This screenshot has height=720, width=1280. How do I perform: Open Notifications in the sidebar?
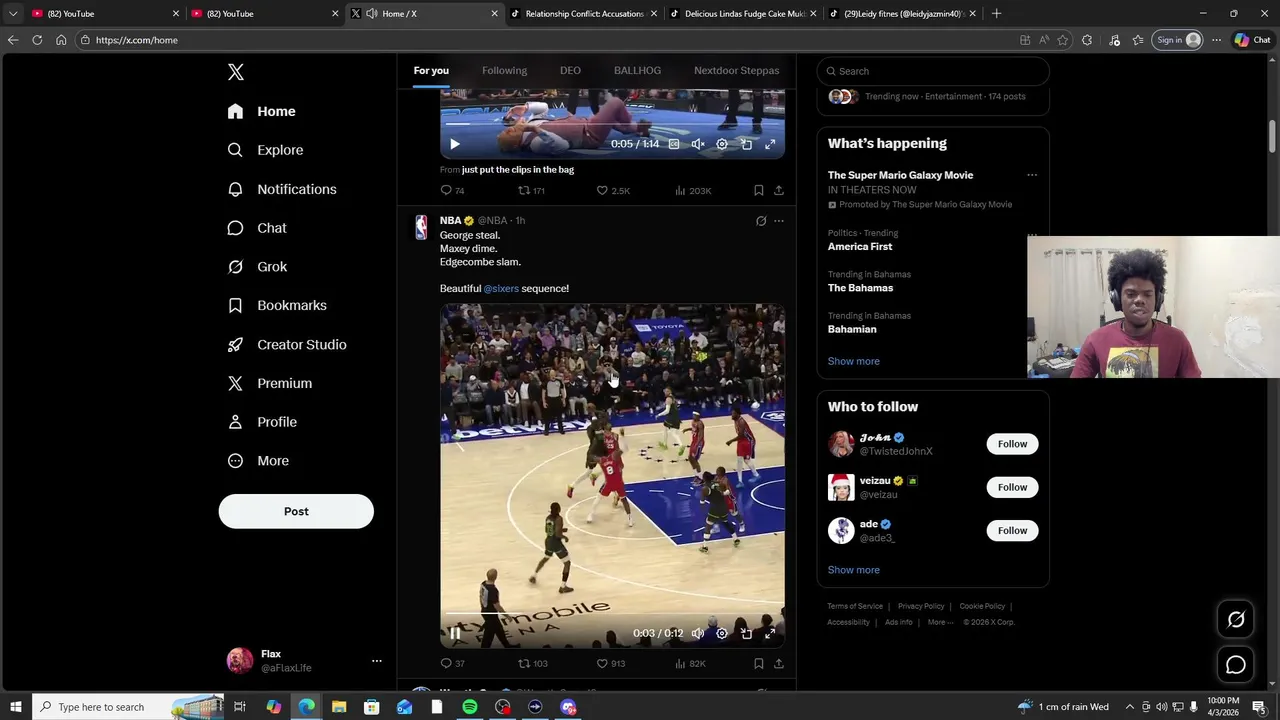click(x=283, y=189)
